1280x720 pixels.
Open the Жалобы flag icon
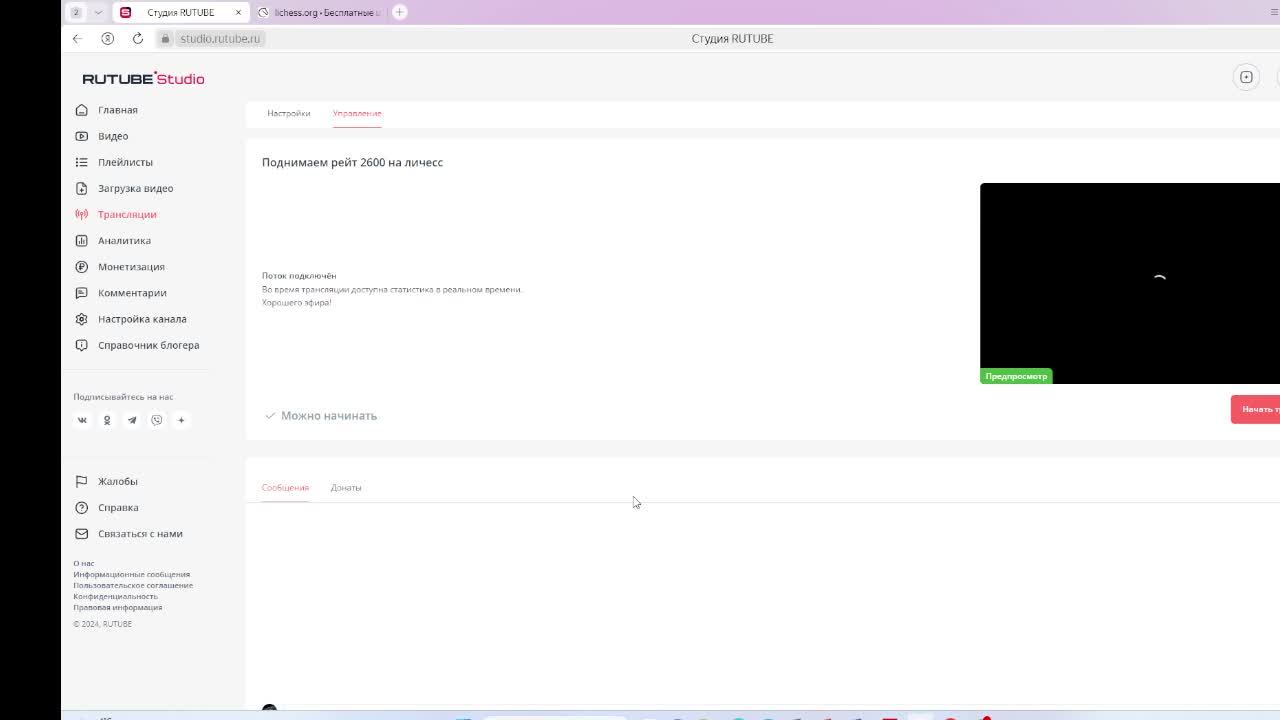[82, 481]
